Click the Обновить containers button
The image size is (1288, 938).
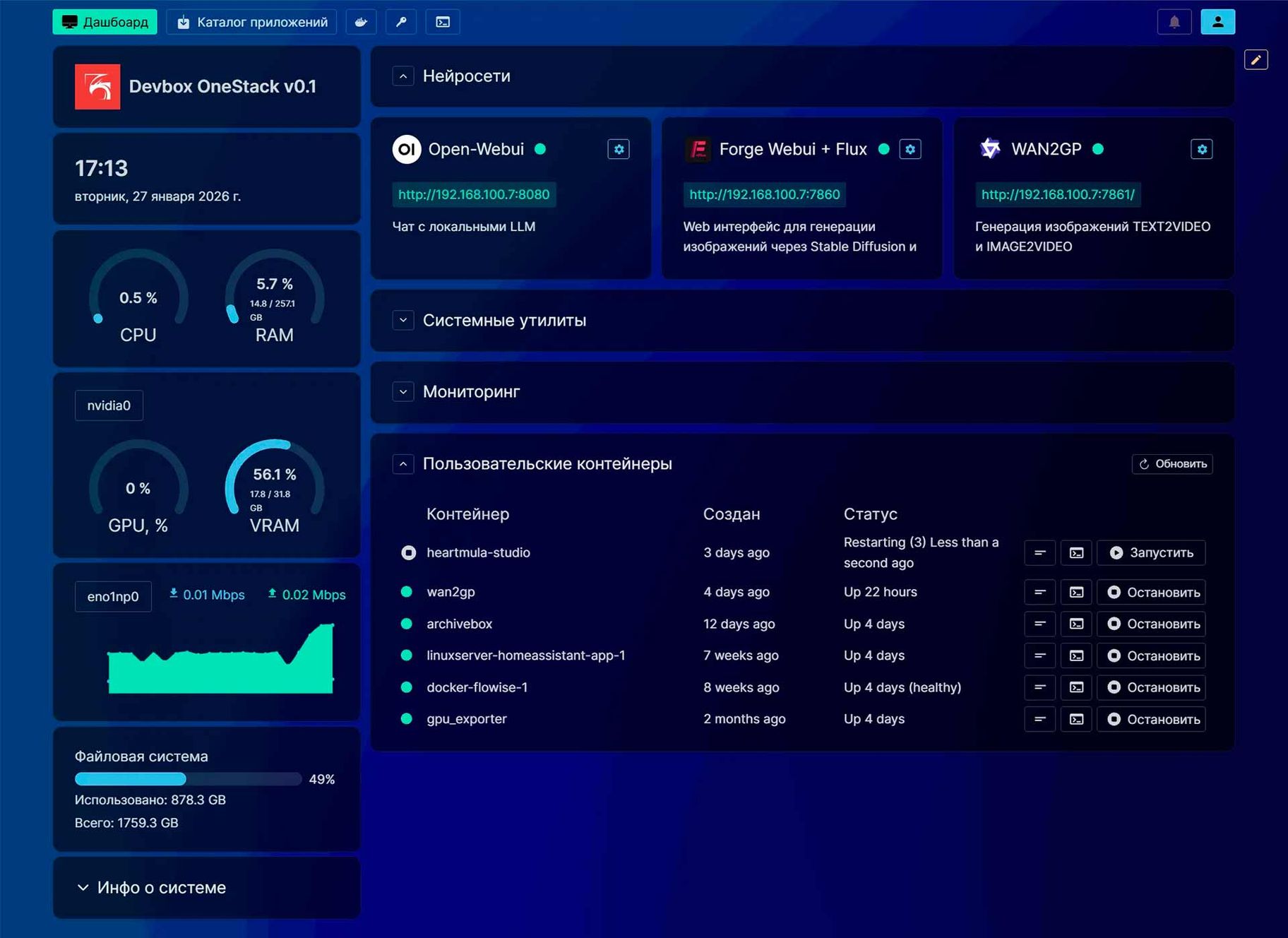tap(1172, 463)
